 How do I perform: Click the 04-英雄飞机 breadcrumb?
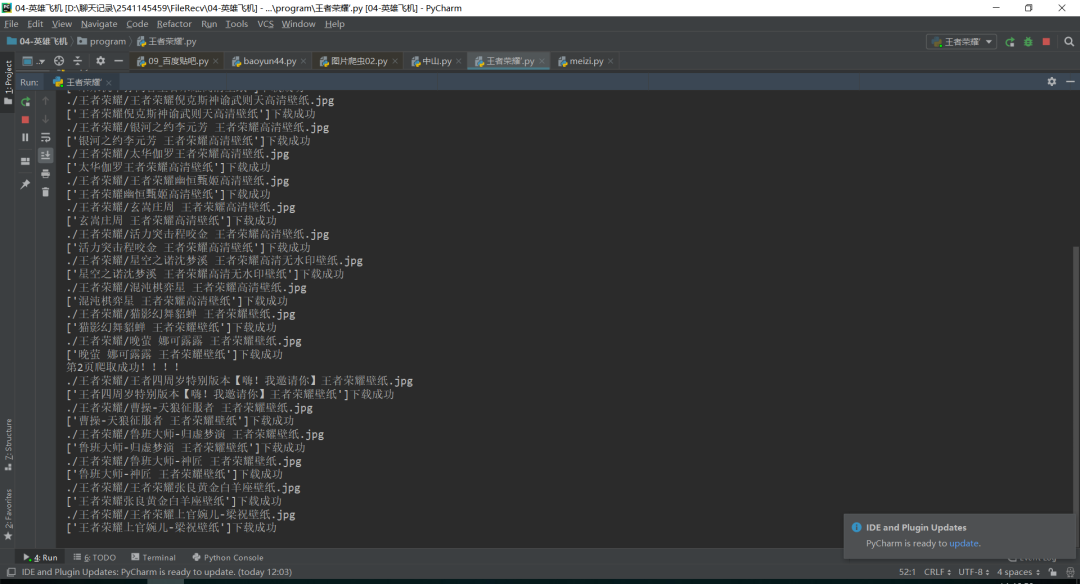(x=37, y=41)
